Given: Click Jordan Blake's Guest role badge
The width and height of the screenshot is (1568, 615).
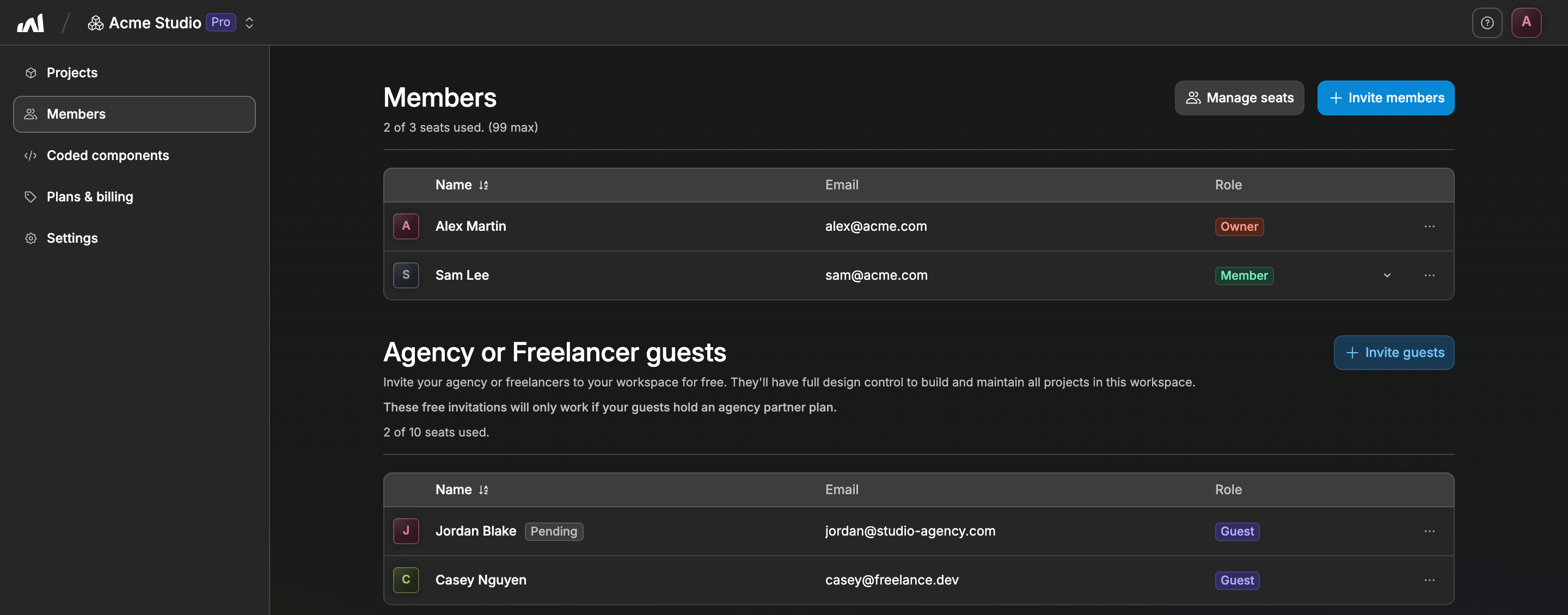Looking at the screenshot, I should click(1237, 532).
